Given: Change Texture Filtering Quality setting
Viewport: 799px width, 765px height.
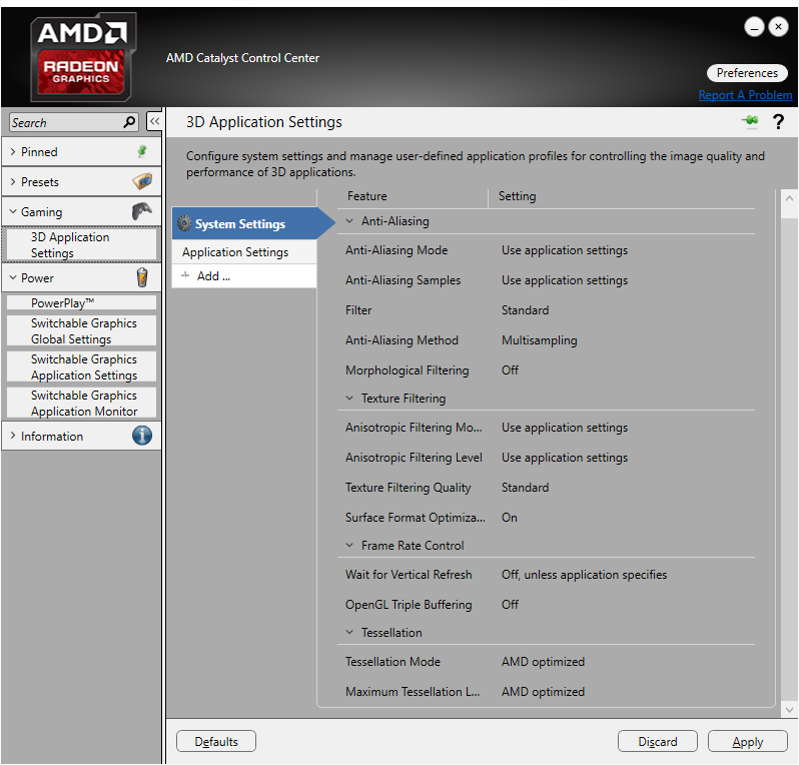Looking at the screenshot, I should (x=525, y=487).
